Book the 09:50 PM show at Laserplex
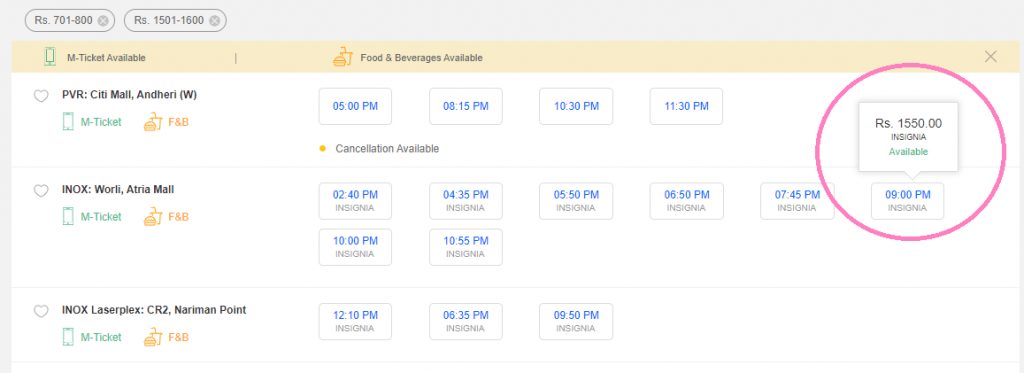 click(576, 321)
